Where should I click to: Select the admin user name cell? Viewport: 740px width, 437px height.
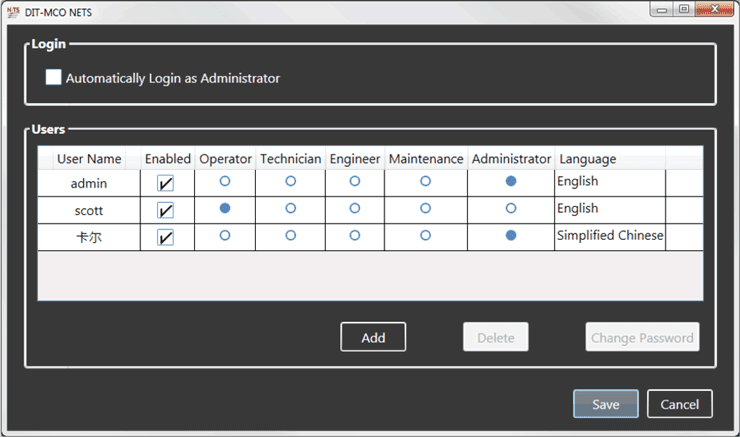pos(89,183)
